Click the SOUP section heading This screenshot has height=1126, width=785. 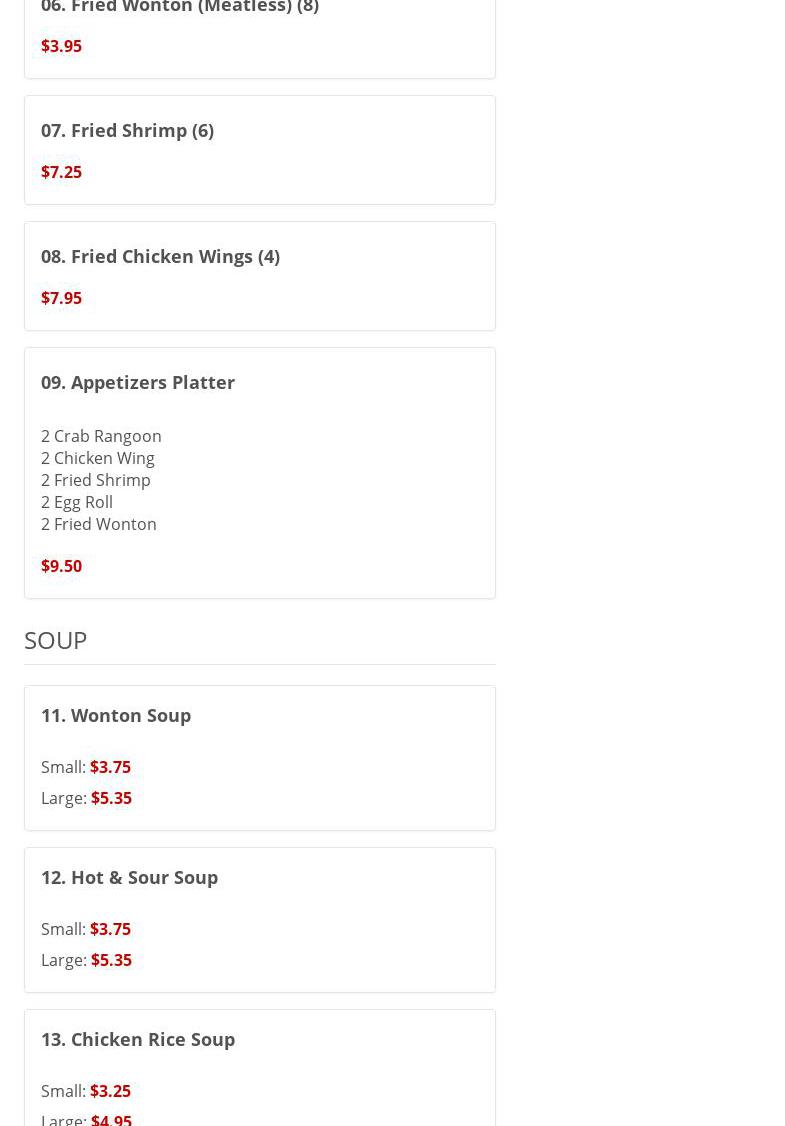[56, 640]
